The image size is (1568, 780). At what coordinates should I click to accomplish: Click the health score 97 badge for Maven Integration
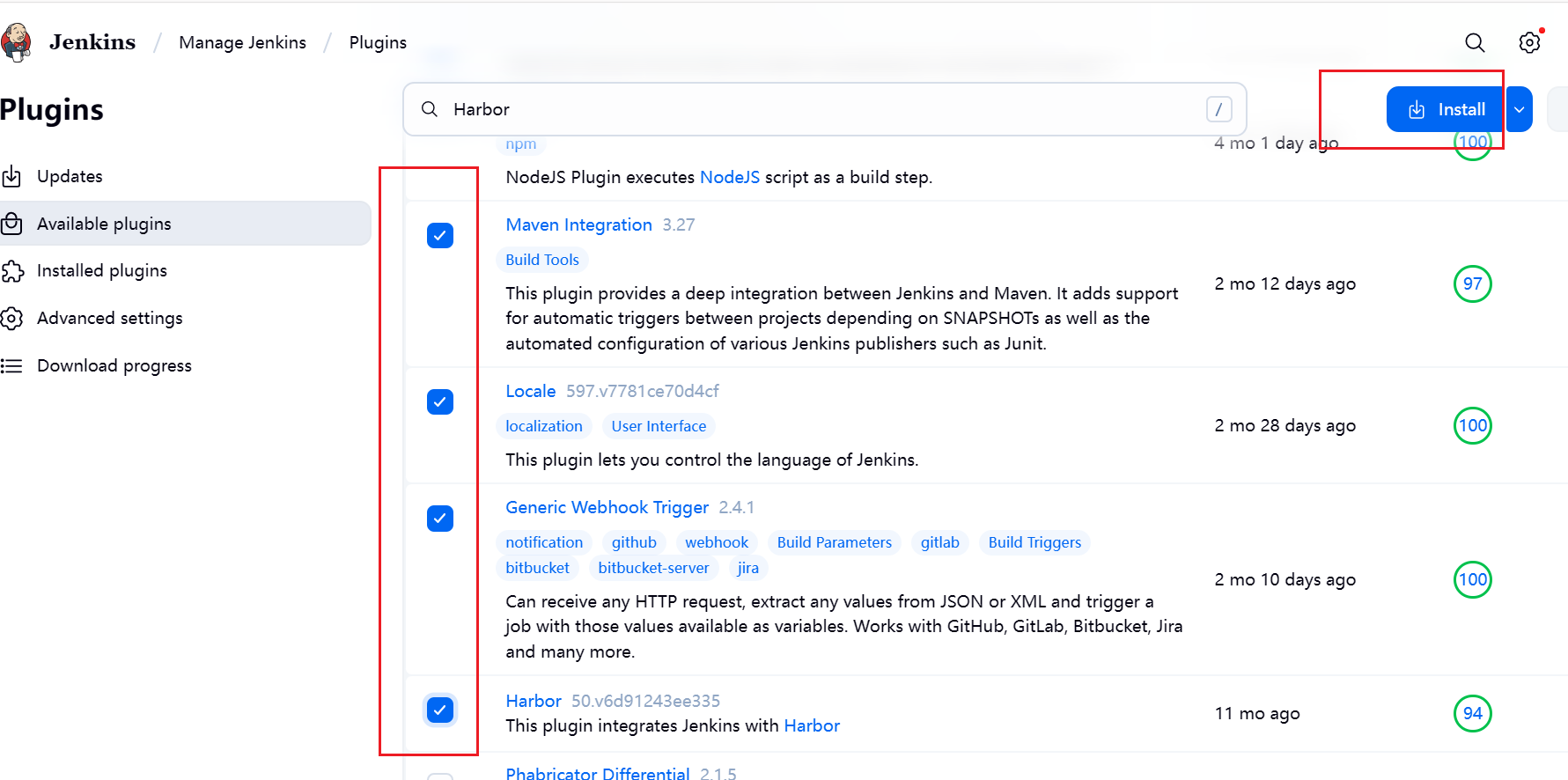1473,283
